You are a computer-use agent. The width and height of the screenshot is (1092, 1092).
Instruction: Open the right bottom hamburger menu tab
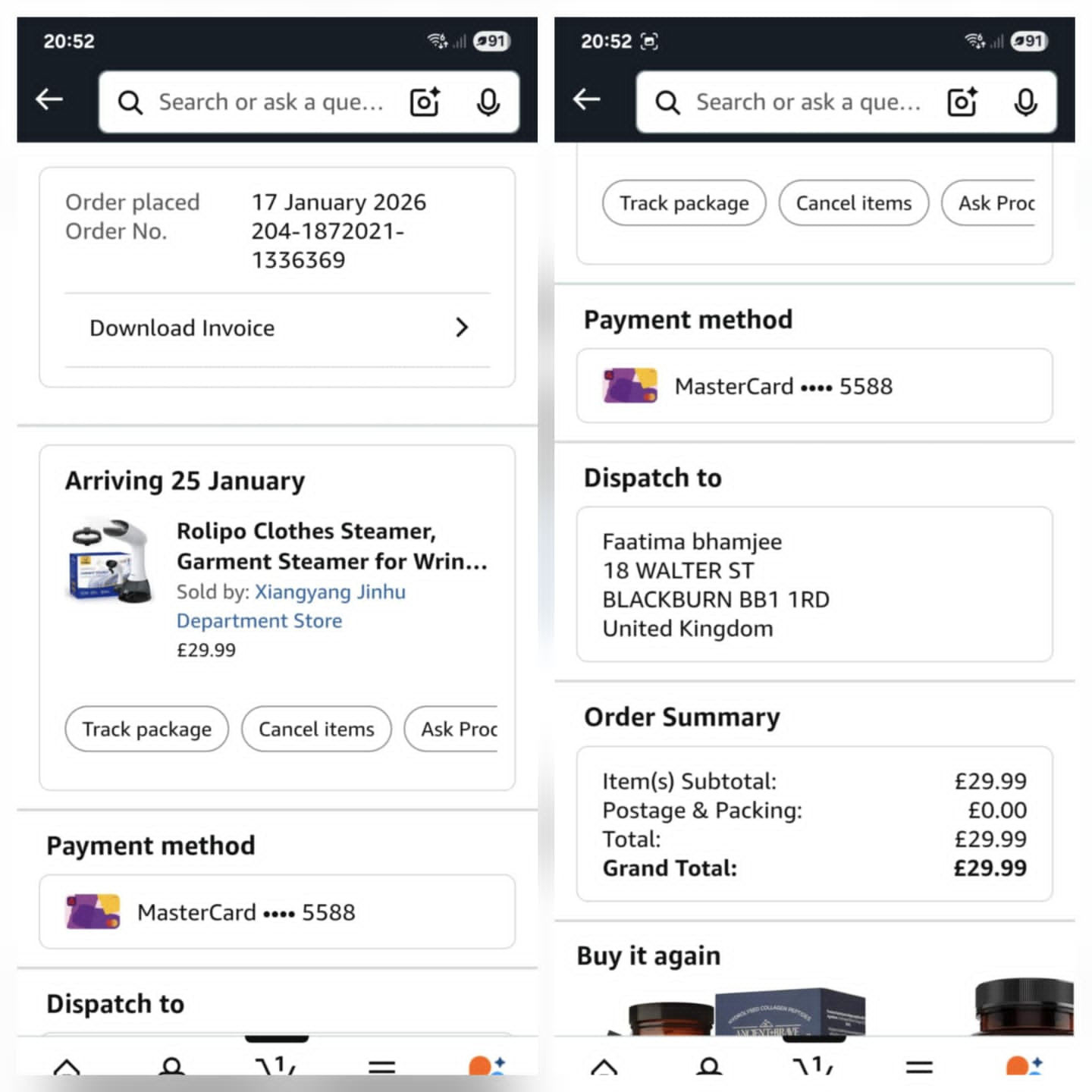[x=919, y=1067]
